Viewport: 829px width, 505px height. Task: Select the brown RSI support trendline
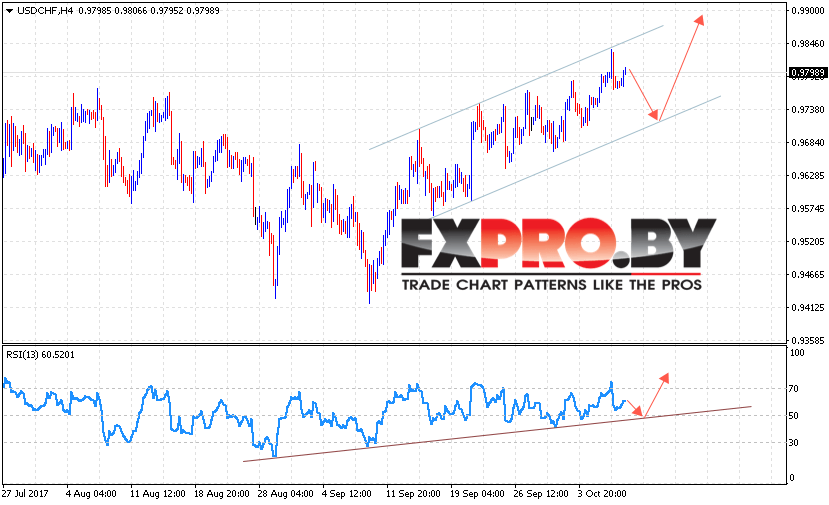point(497,434)
